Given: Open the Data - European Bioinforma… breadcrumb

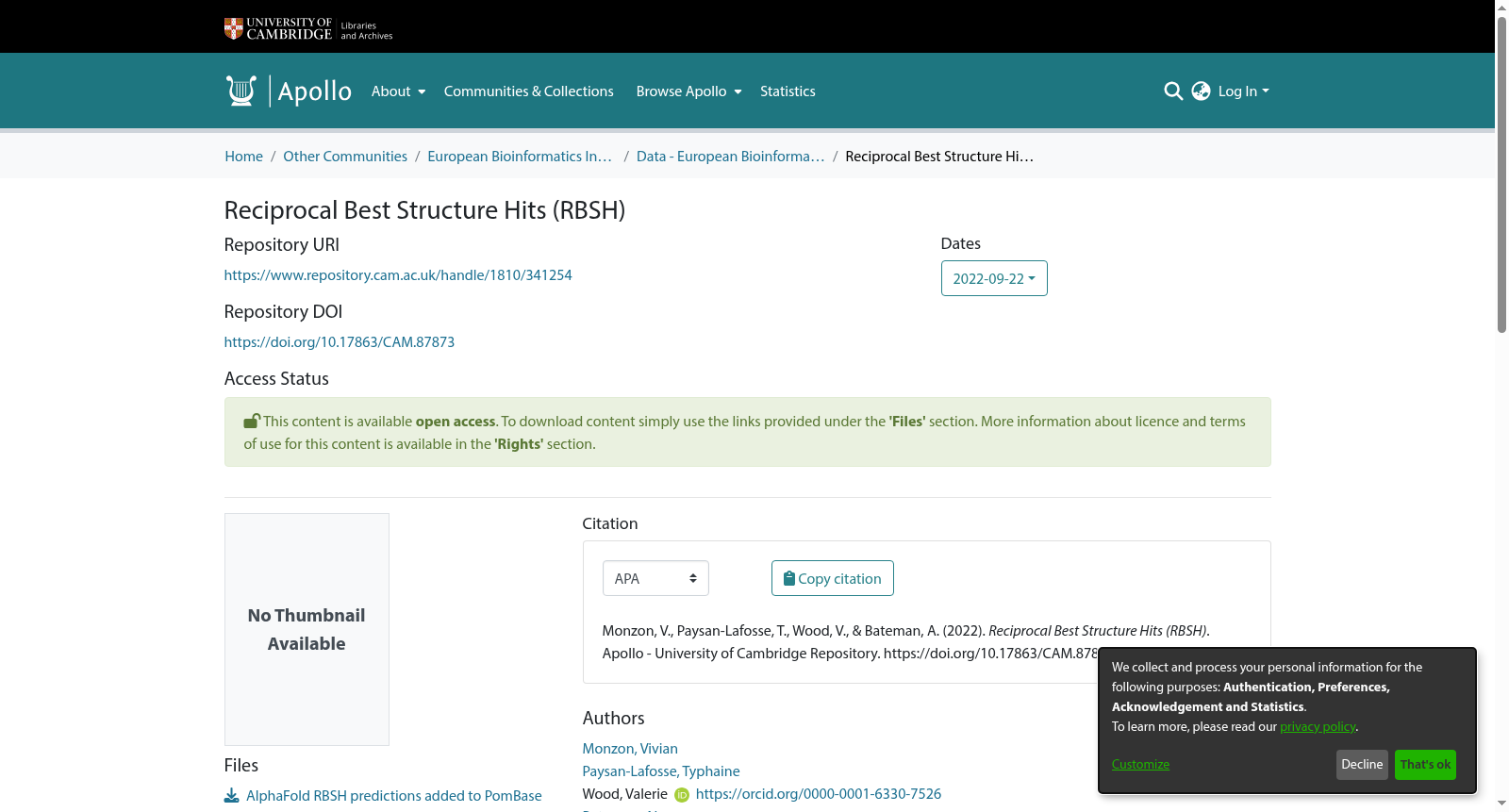Looking at the screenshot, I should [730, 157].
